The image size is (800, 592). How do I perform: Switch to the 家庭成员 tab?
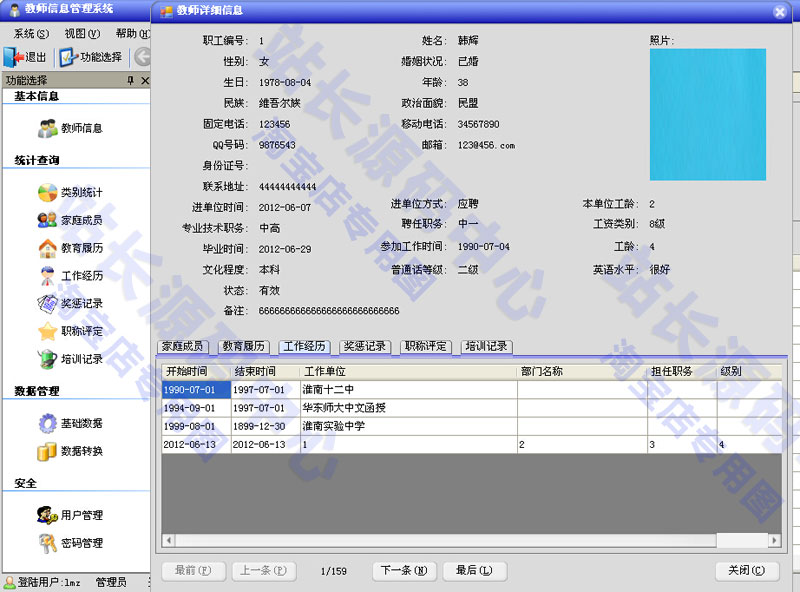tap(183, 347)
